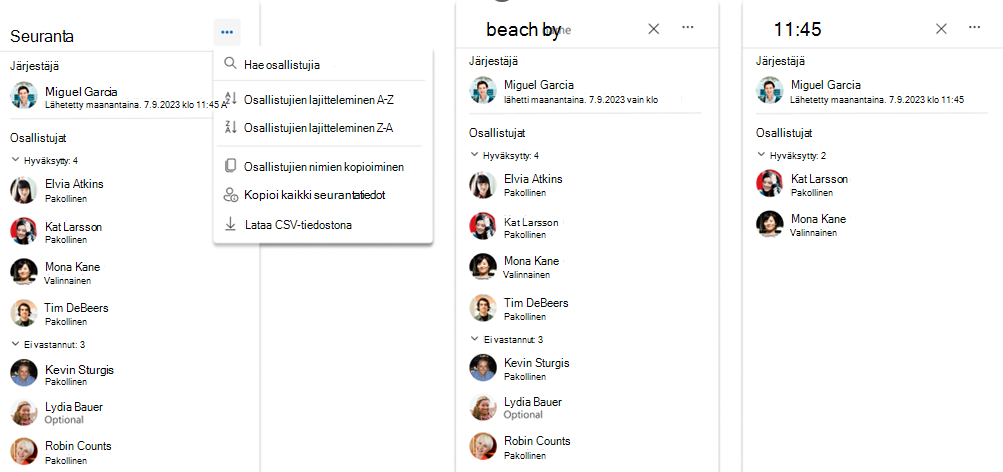
Task: Close the beach by panel
Action: click(x=653, y=29)
